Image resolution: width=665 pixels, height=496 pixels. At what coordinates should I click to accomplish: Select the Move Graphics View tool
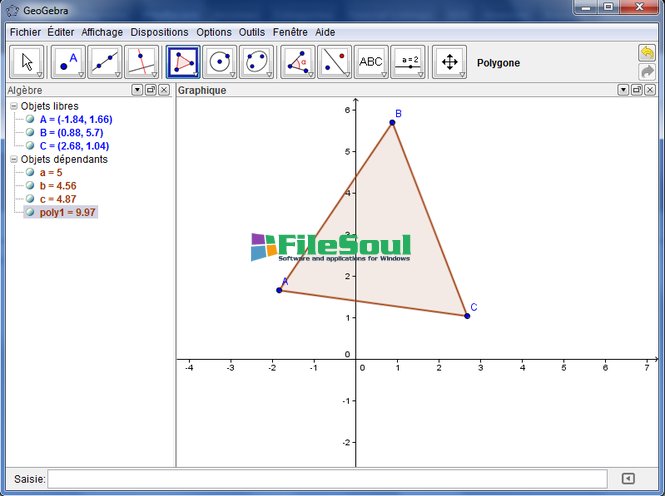point(449,62)
